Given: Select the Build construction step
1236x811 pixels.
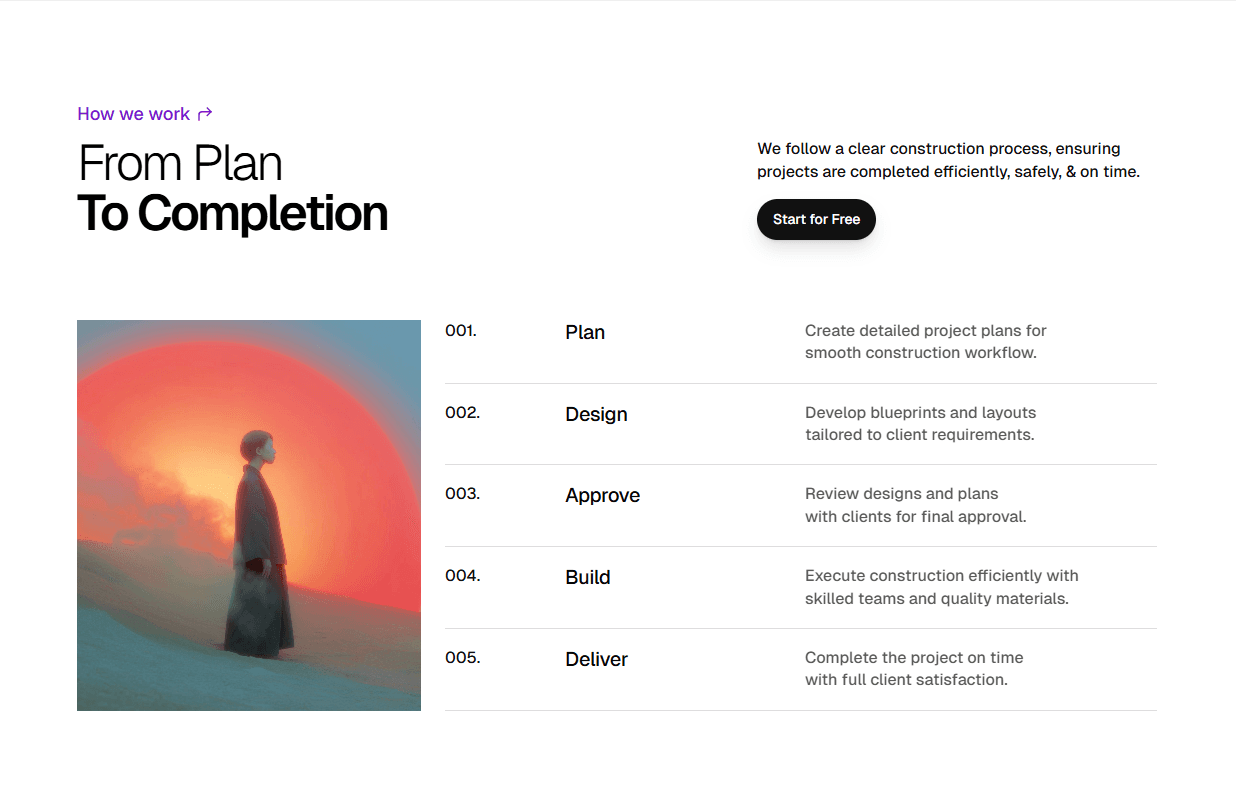Looking at the screenshot, I should click(x=587, y=577).
